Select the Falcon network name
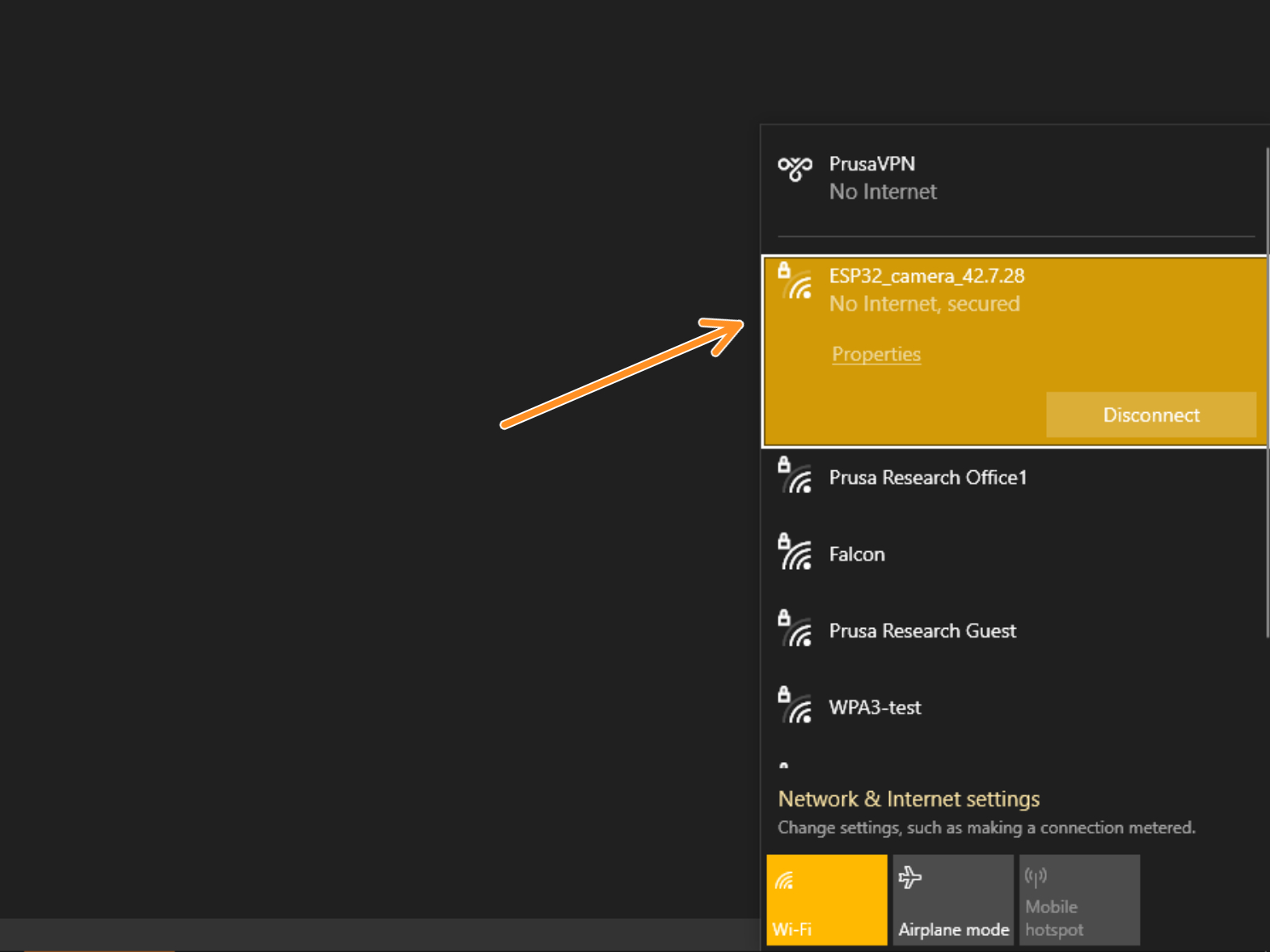1270x952 pixels. 857,554
